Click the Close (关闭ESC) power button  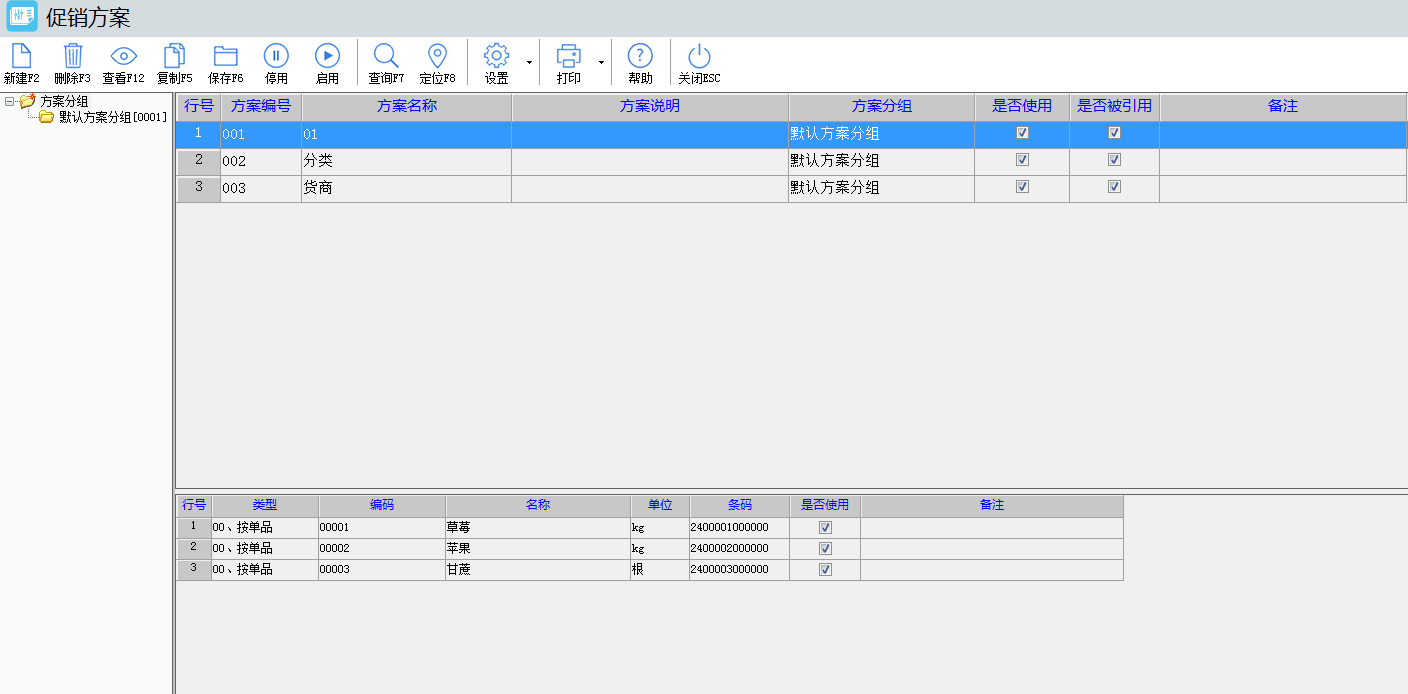(x=699, y=57)
